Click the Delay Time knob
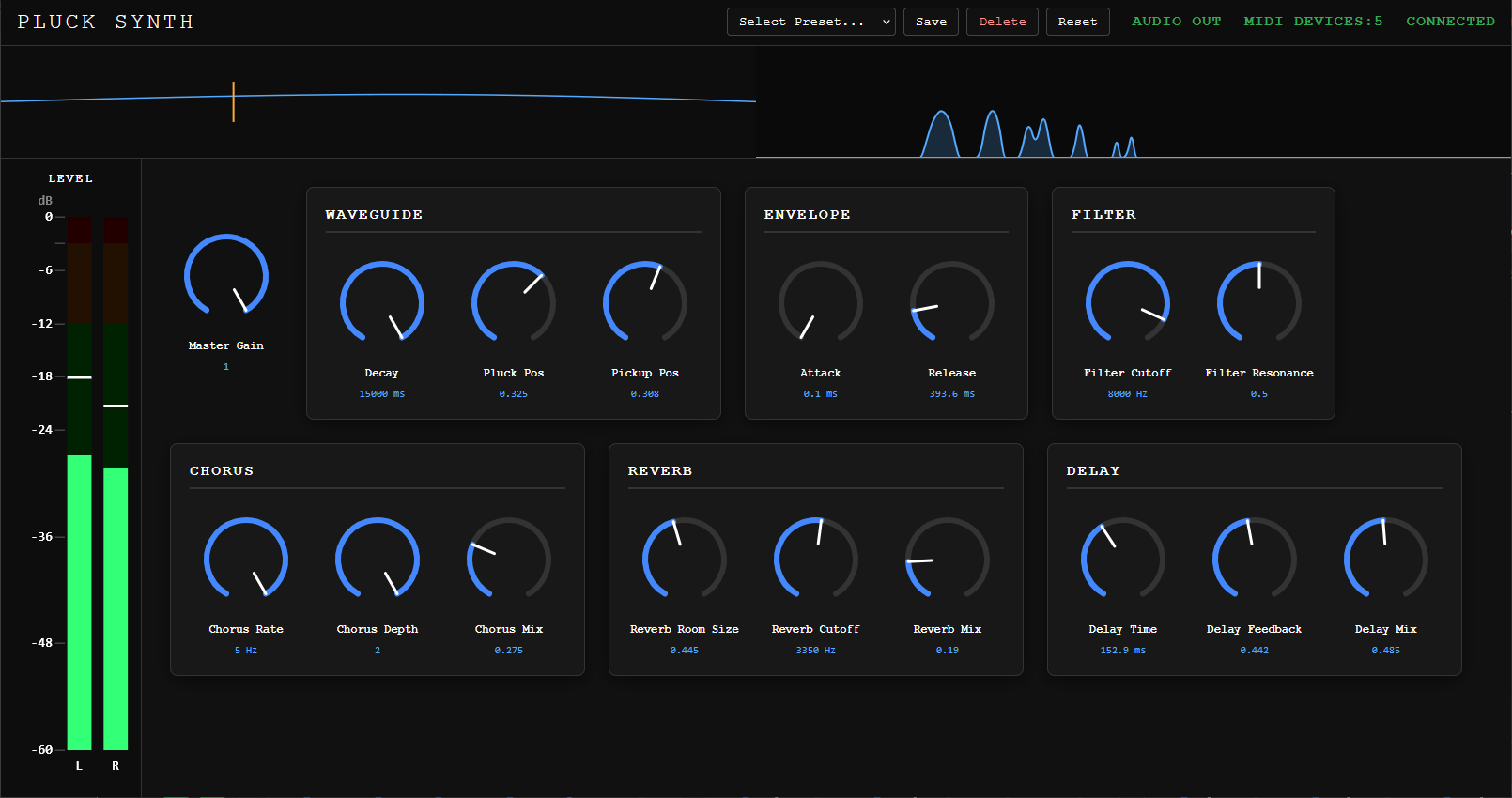The height and width of the screenshot is (798, 1512). pyautogui.click(x=1123, y=560)
